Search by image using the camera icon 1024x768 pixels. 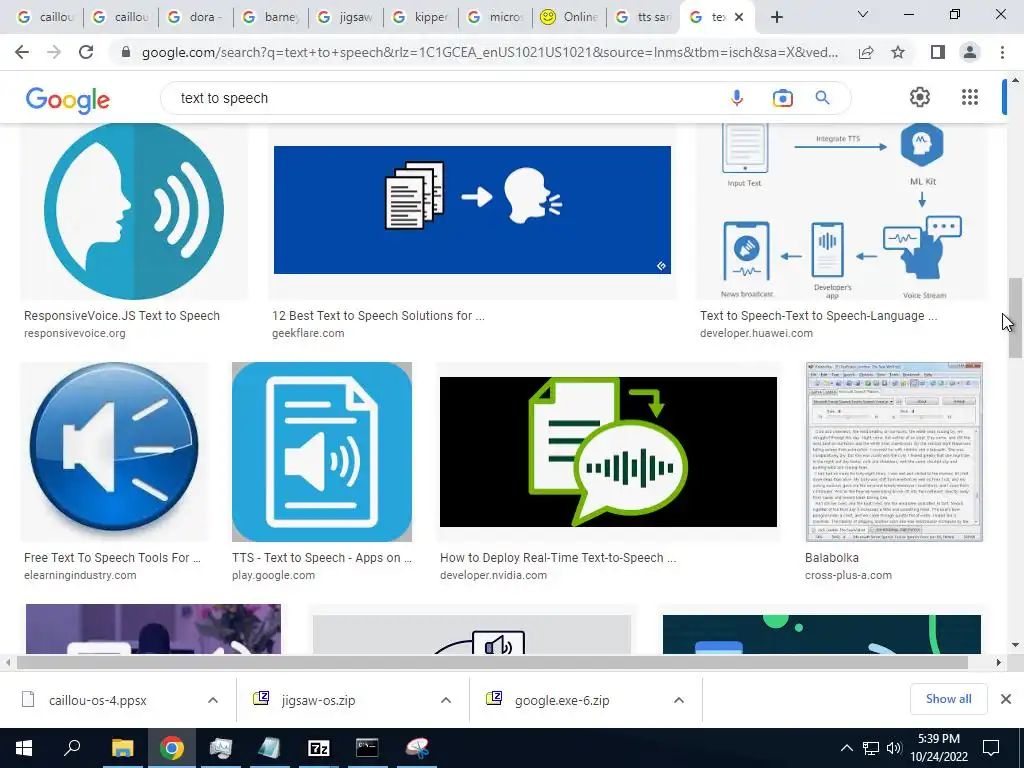[782, 98]
